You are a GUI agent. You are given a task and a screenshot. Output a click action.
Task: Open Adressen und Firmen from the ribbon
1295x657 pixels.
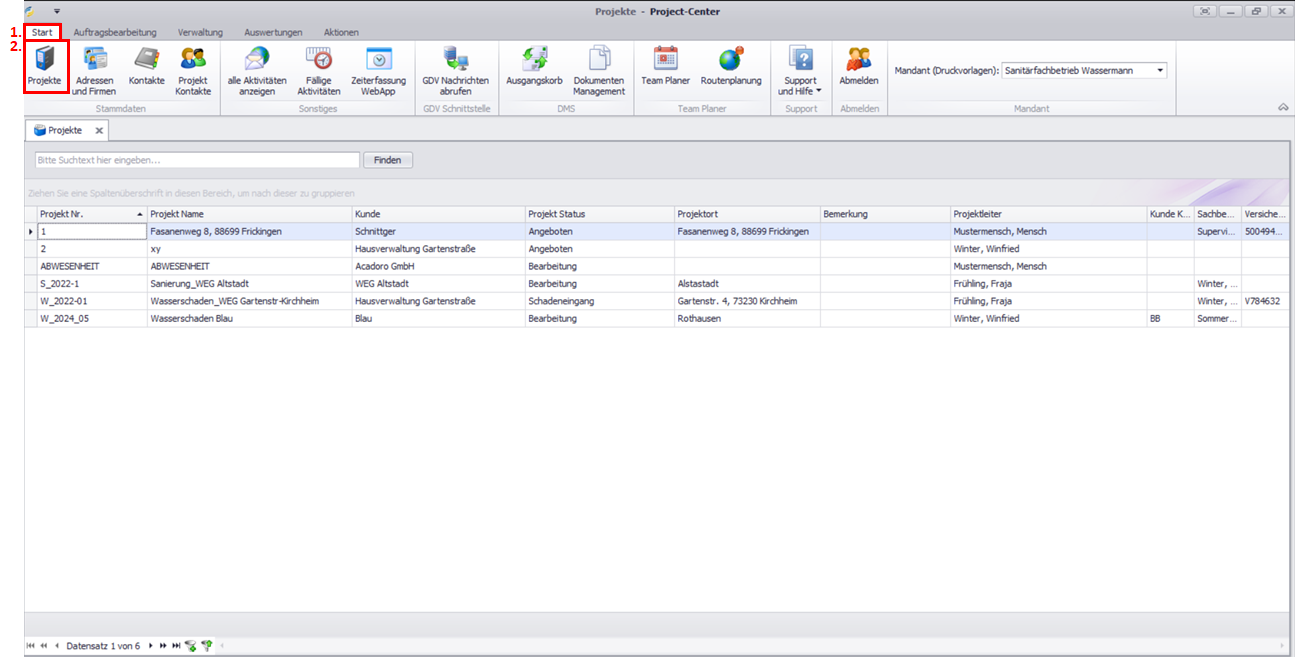point(94,69)
